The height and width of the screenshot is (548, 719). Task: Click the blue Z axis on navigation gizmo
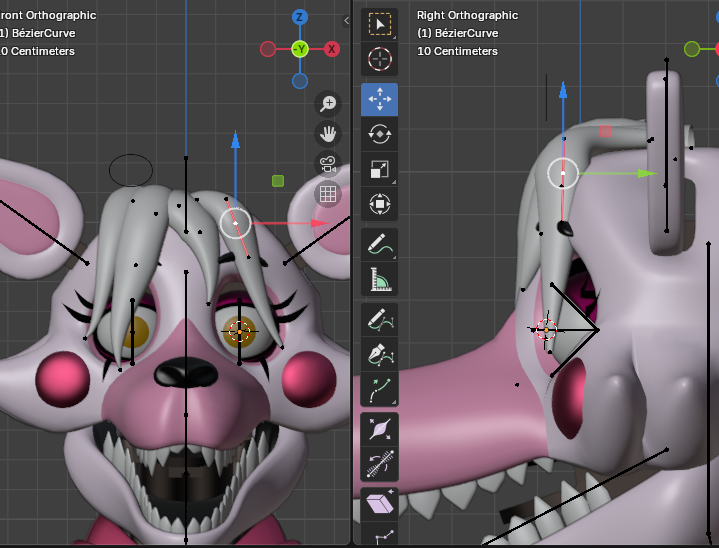(300, 17)
